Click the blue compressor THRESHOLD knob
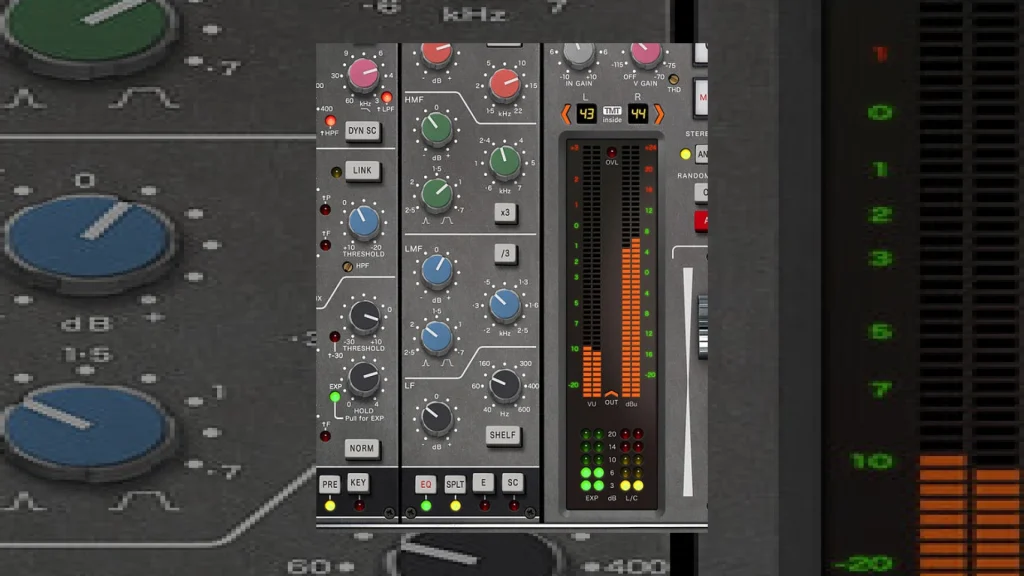 tap(364, 222)
